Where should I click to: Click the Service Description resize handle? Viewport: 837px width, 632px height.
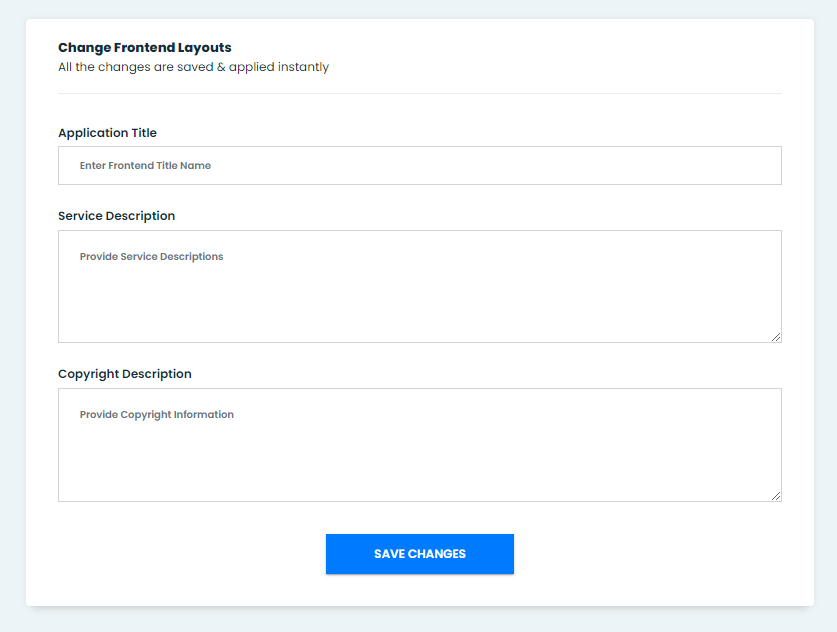(776, 337)
